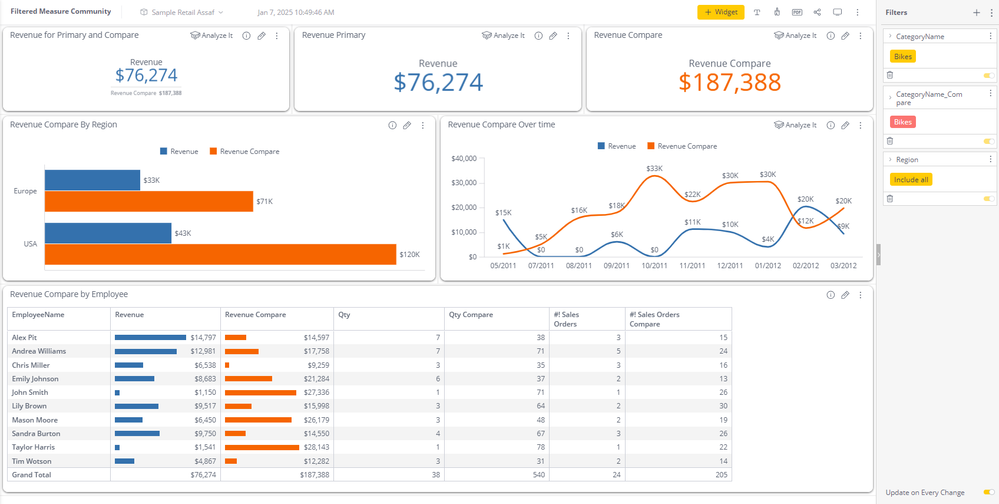This screenshot has height=504, width=999.
Task: Click the + Widget button
Action: click(x=720, y=12)
